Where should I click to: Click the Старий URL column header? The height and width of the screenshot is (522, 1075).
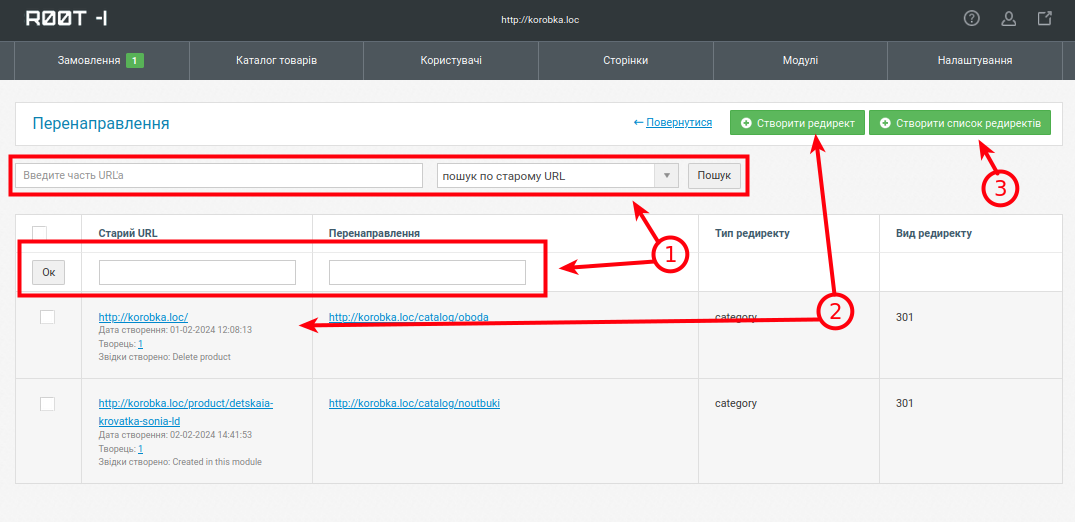[128, 233]
